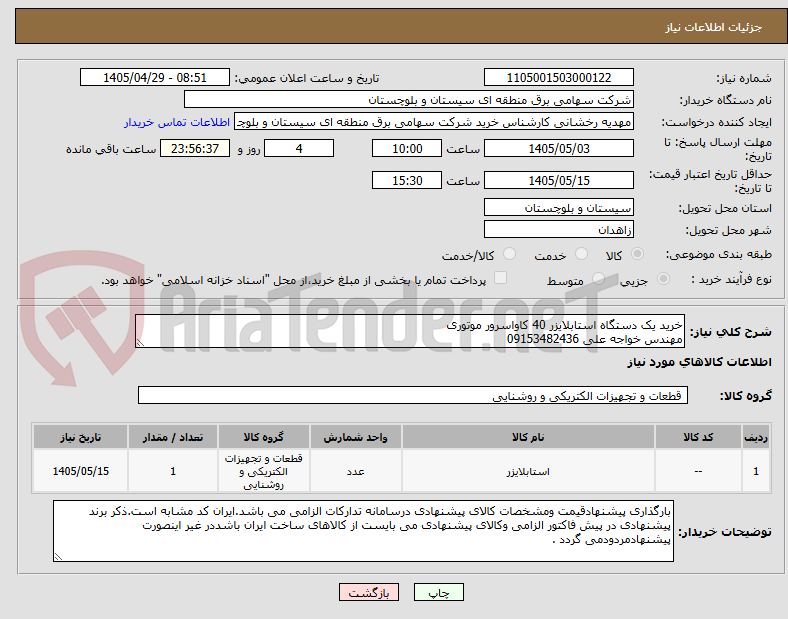Click the اطلاعات کالاهای مورد نیاز heading
Image resolution: width=788 pixels, height=619 pixels.
699,362
